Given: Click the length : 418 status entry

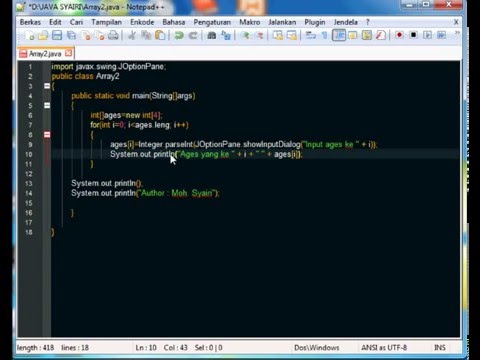Looking at the screenshot, I should (35, 348).
